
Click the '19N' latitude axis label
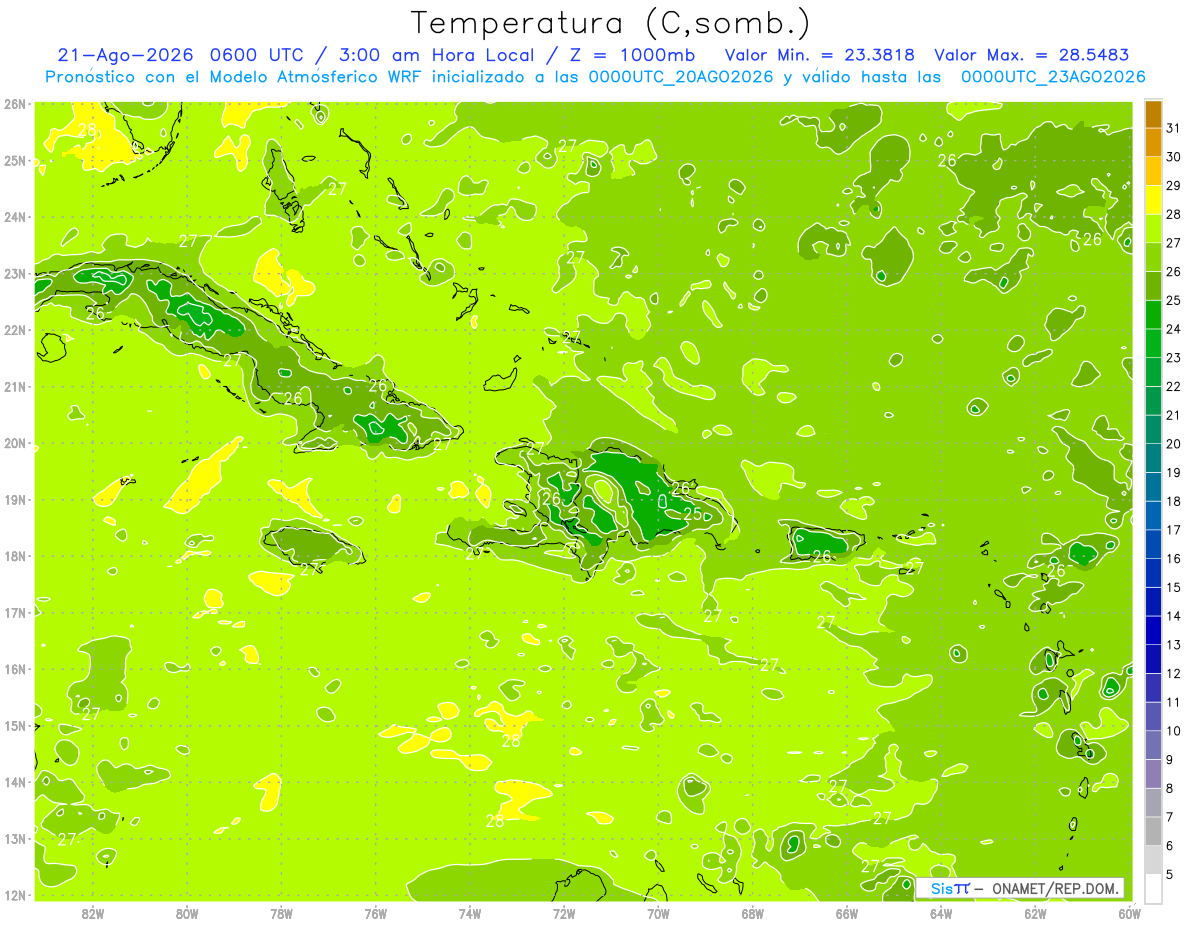click(x=15, y=499)
